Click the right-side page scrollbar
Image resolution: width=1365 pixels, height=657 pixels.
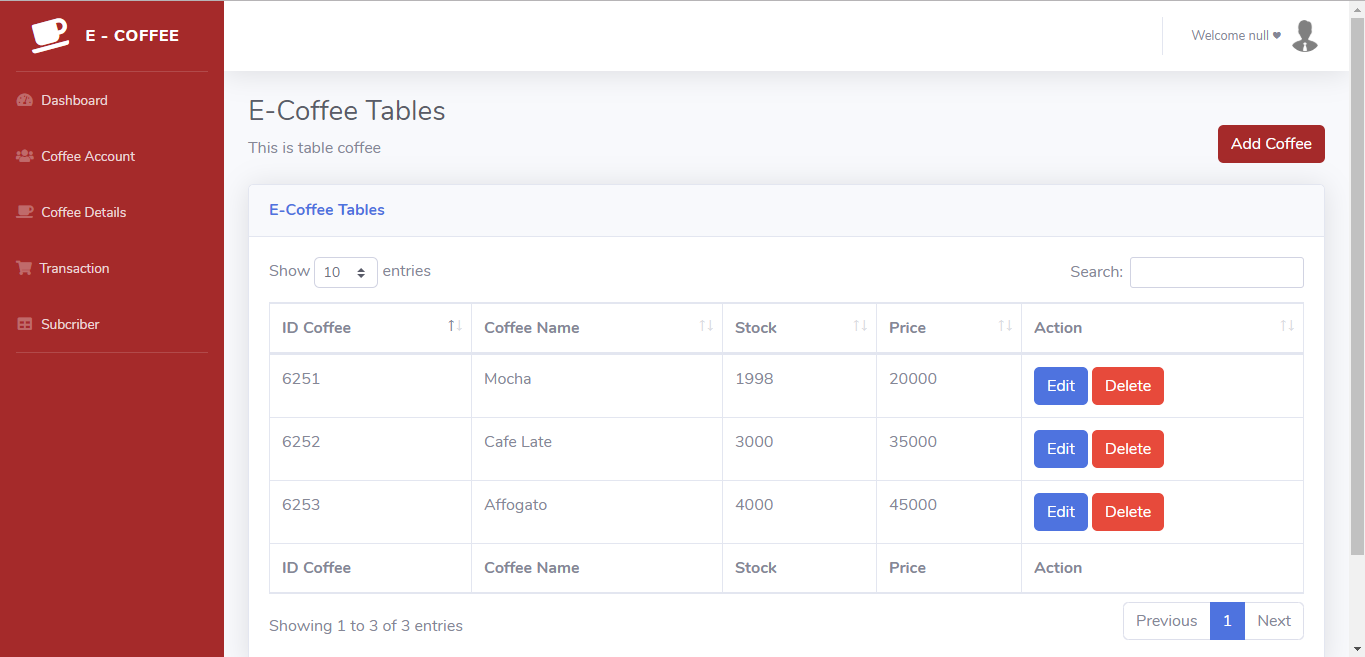coord(1358,300)
